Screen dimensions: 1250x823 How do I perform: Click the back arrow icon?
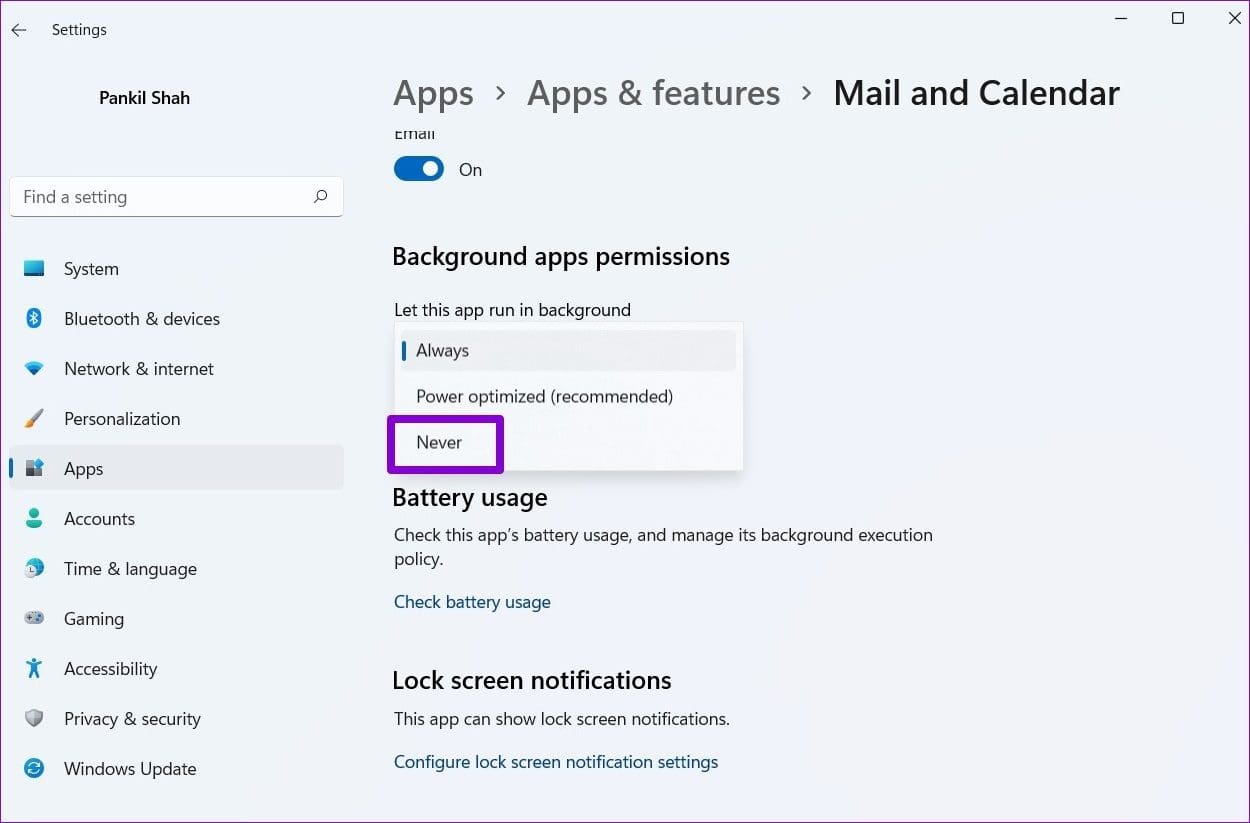tap(19, 30)
